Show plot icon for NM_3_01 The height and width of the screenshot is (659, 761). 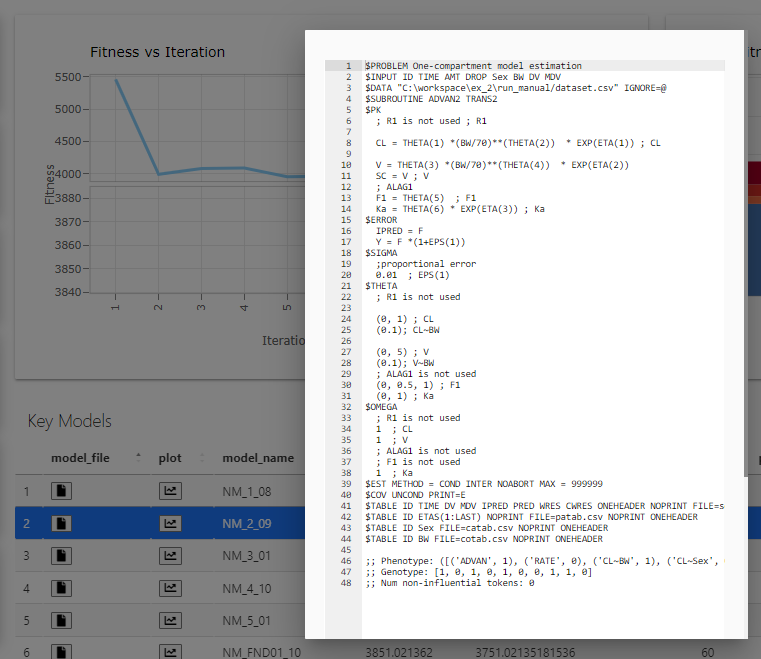coord(170,556)
